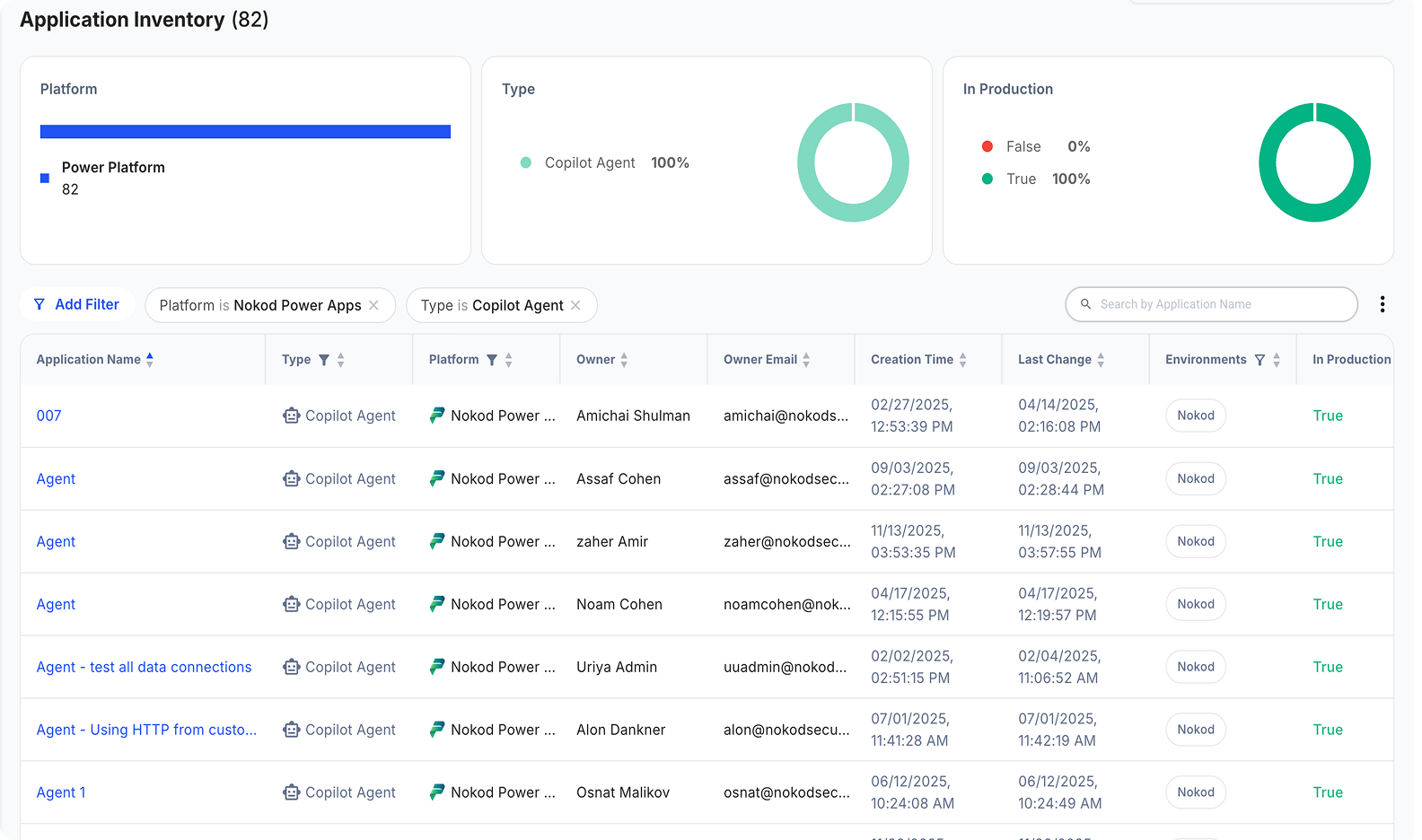This screenshot has height=840, width=1422.
Task: Sort rows by Last Change arrows
Action: point(1101,360)
